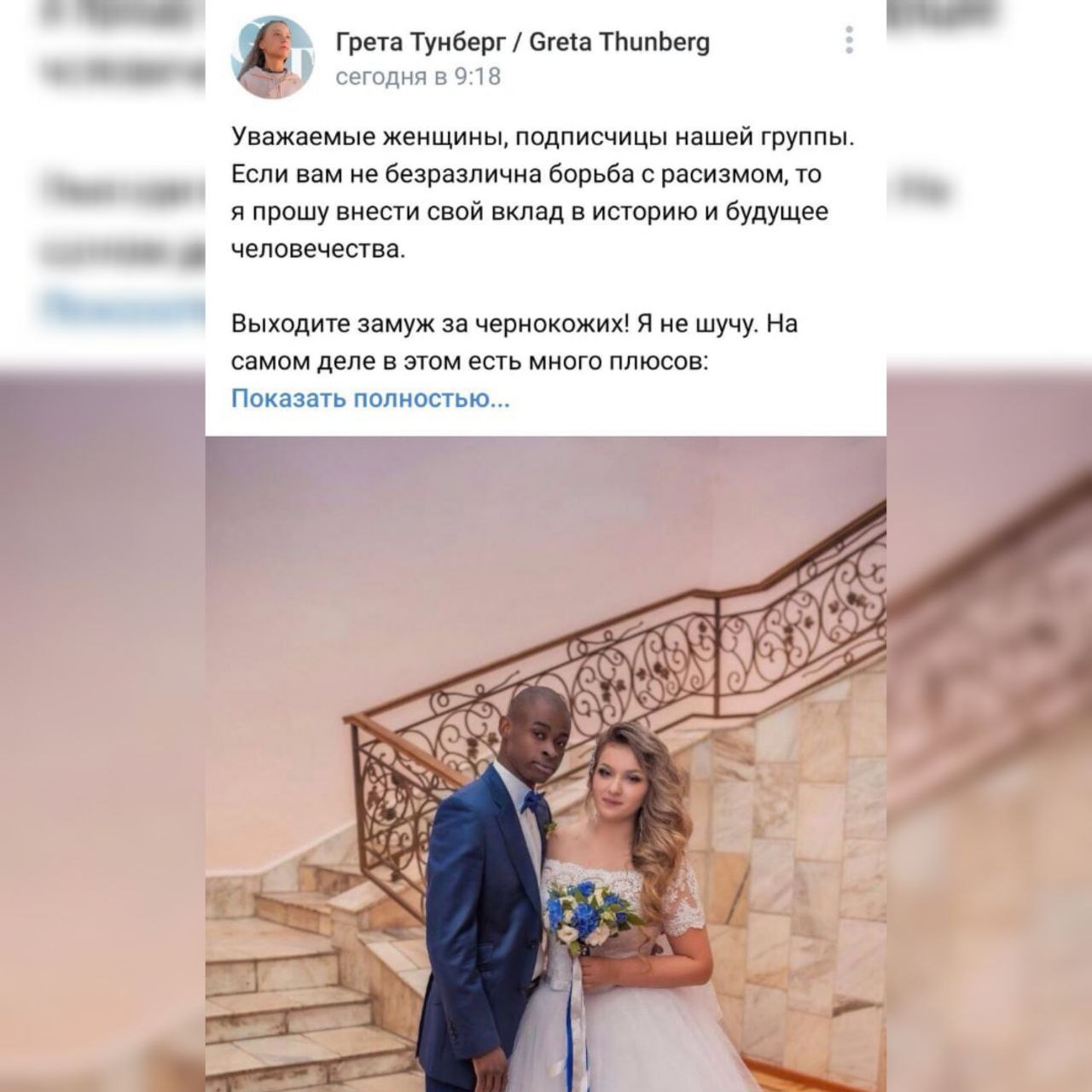Viewport: 1092px width, 1092px height.
Task: Open the Greta Thunberg group avatar
Action: (x=272, y=57)
